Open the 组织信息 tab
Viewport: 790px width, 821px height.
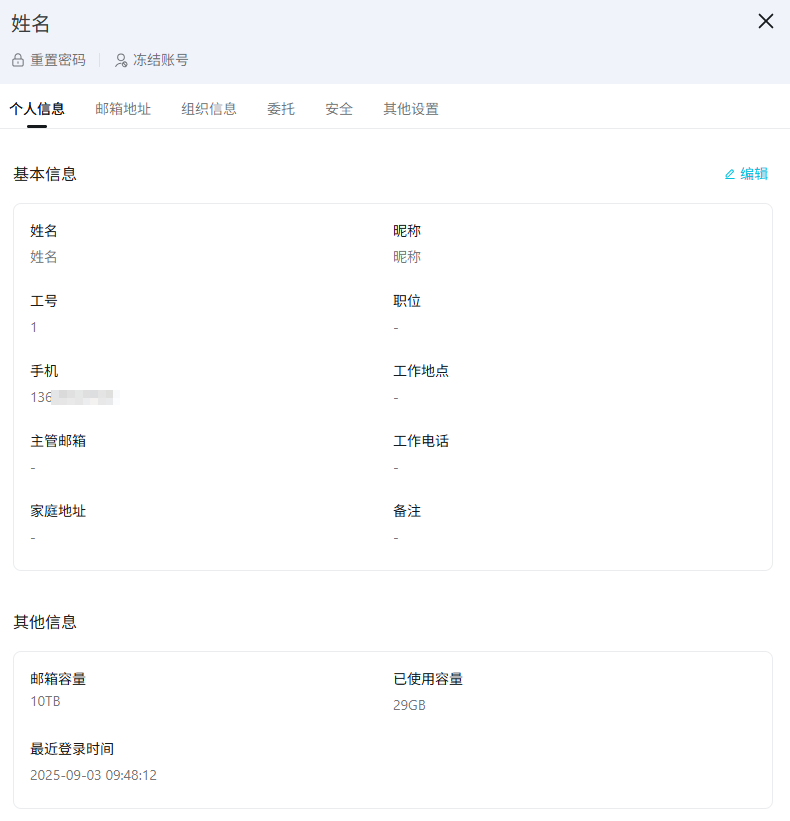coord(209,109)
